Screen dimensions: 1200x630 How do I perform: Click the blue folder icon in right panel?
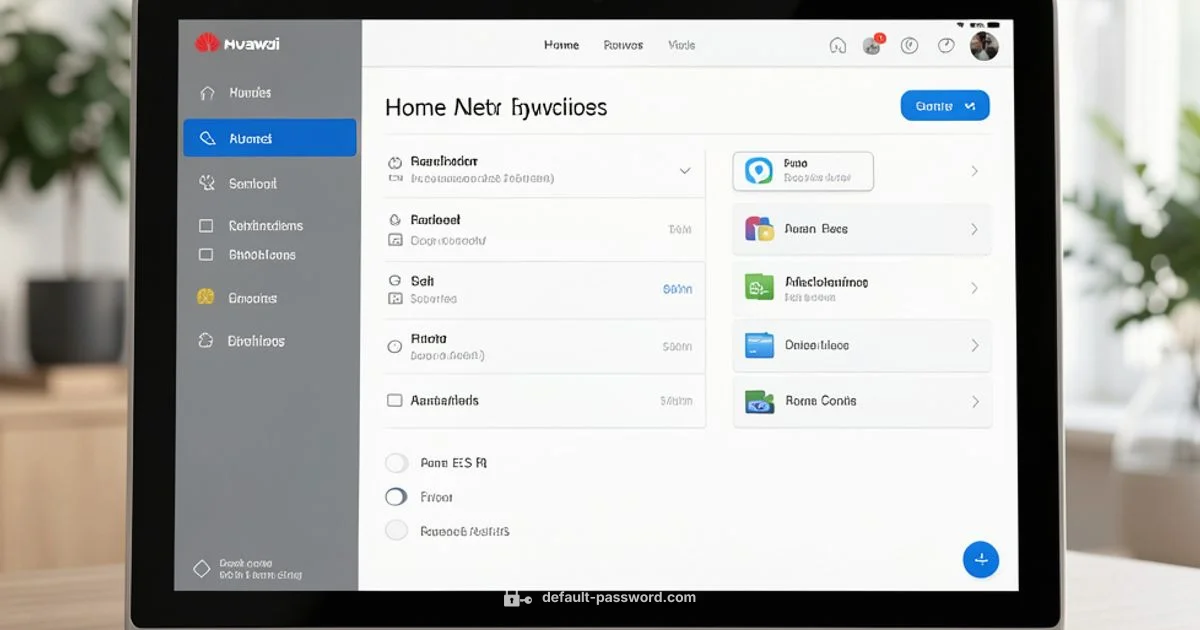[x=757, y=345]
